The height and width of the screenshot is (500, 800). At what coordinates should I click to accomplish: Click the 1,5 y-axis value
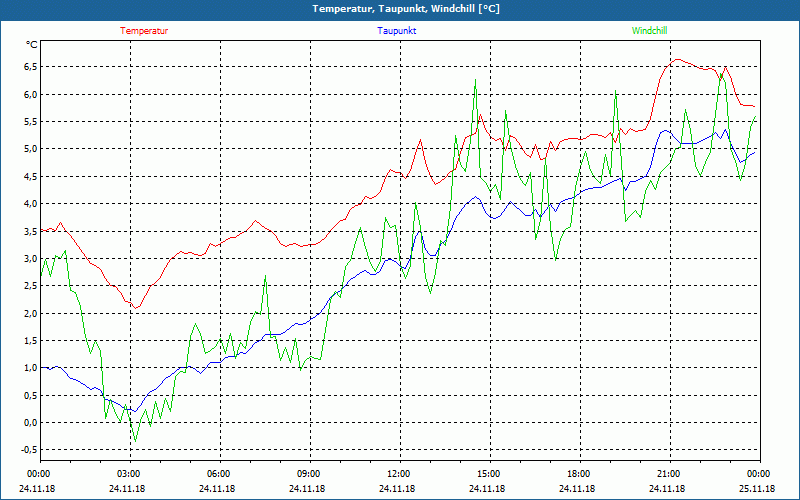31,341
